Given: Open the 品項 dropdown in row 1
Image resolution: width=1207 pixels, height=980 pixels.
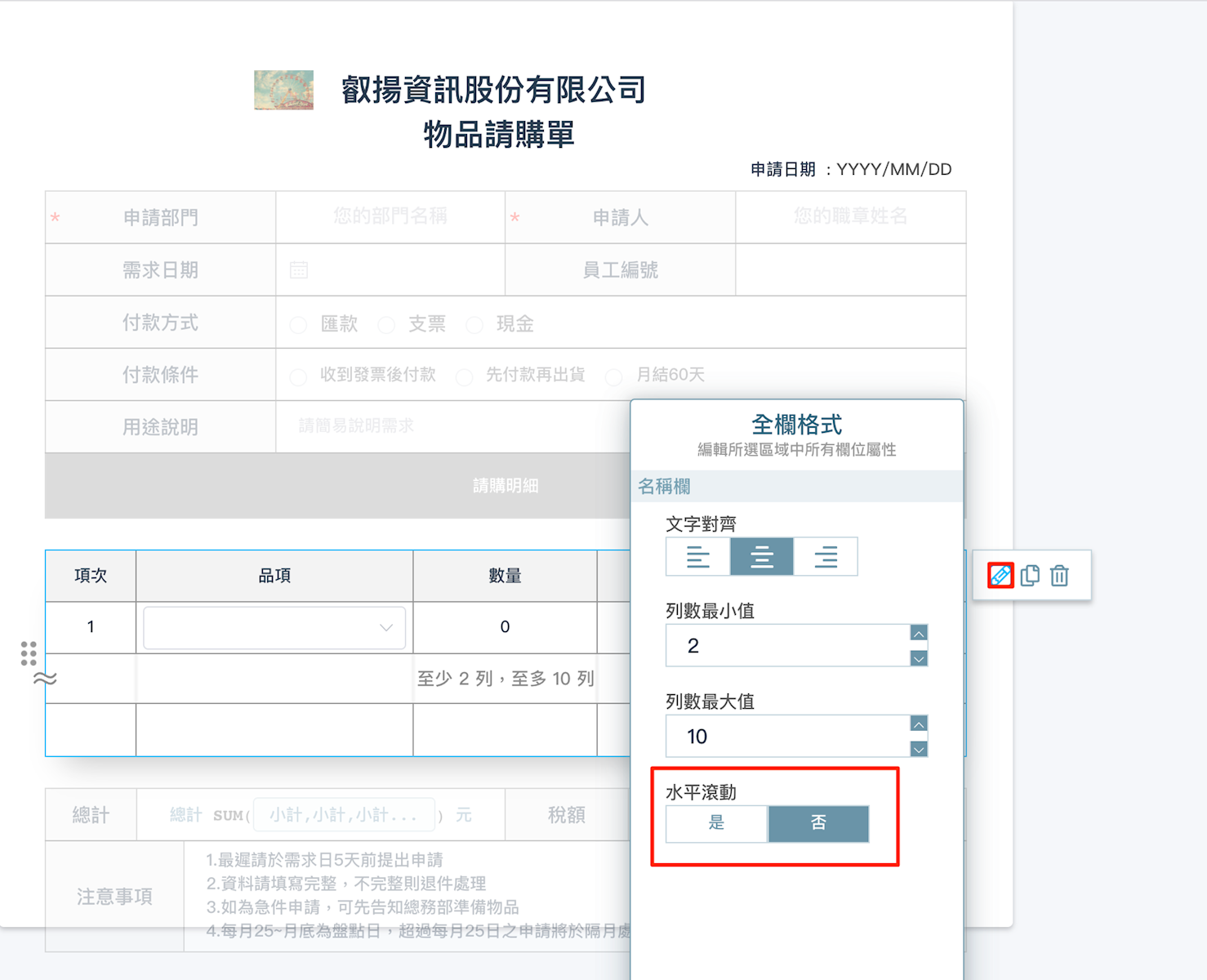Looking at the screenshot, I should tap(274, 627).
